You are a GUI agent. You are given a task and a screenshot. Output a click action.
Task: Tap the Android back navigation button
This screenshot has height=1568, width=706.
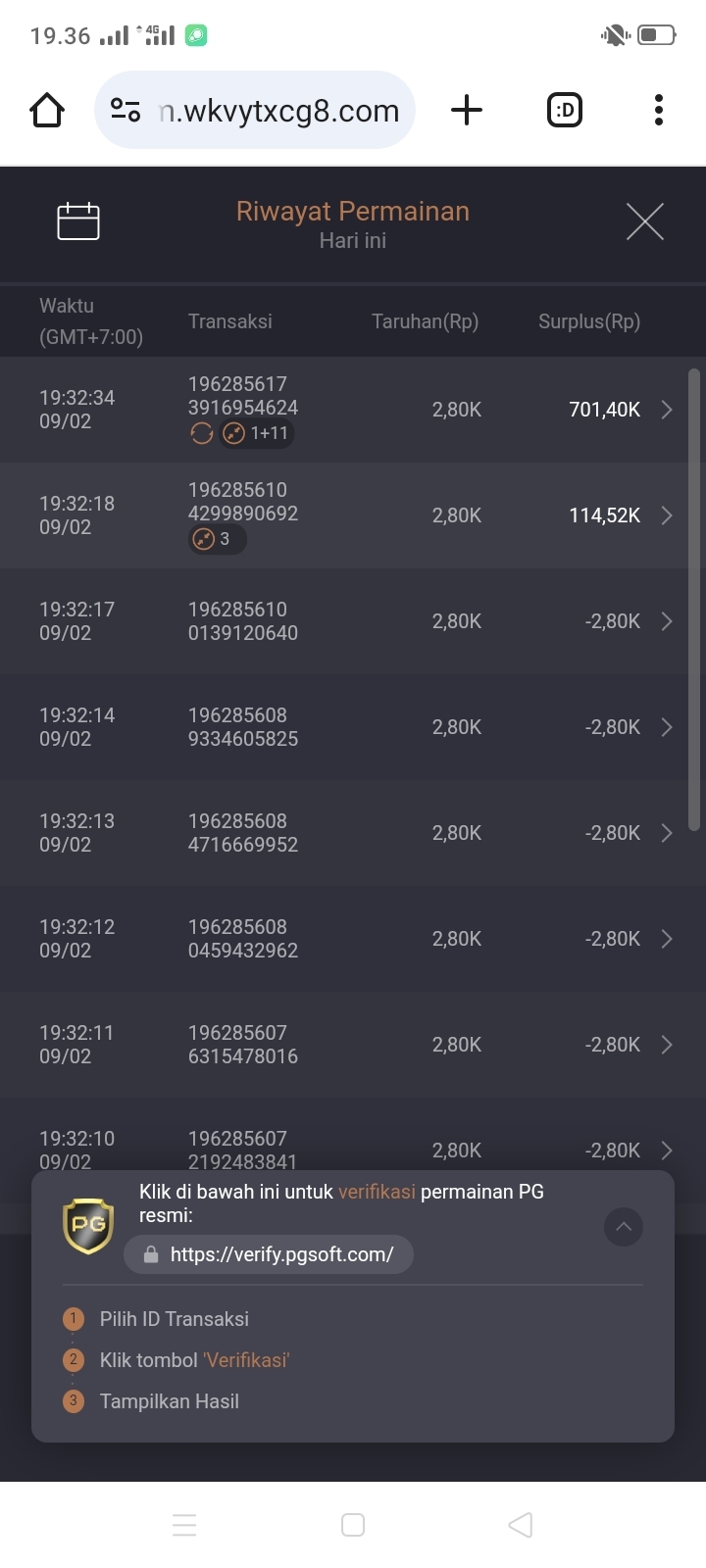(521, 1525)
